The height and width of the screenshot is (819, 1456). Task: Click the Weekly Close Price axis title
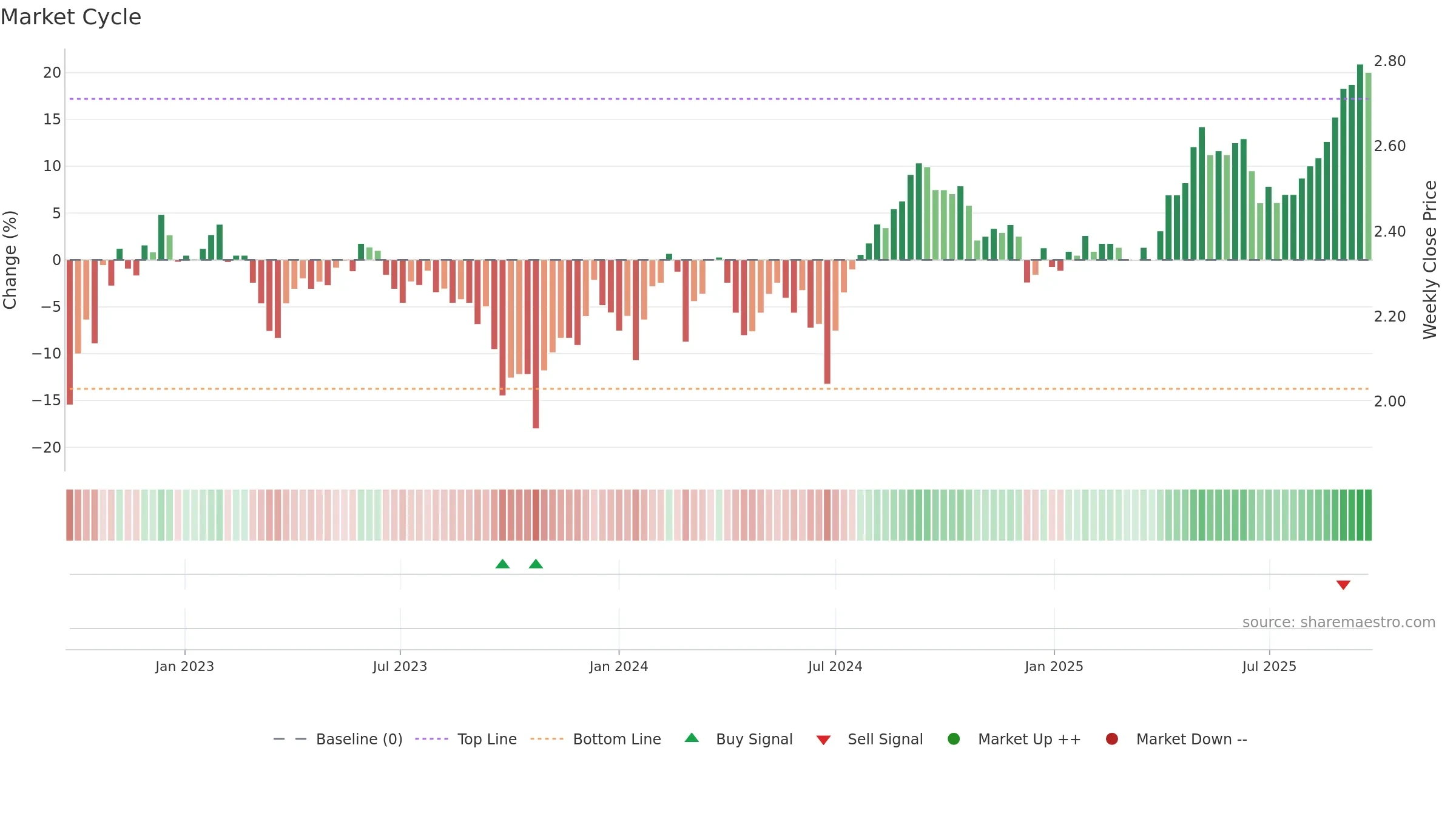pyautogui.click(x=1430, y=260)
